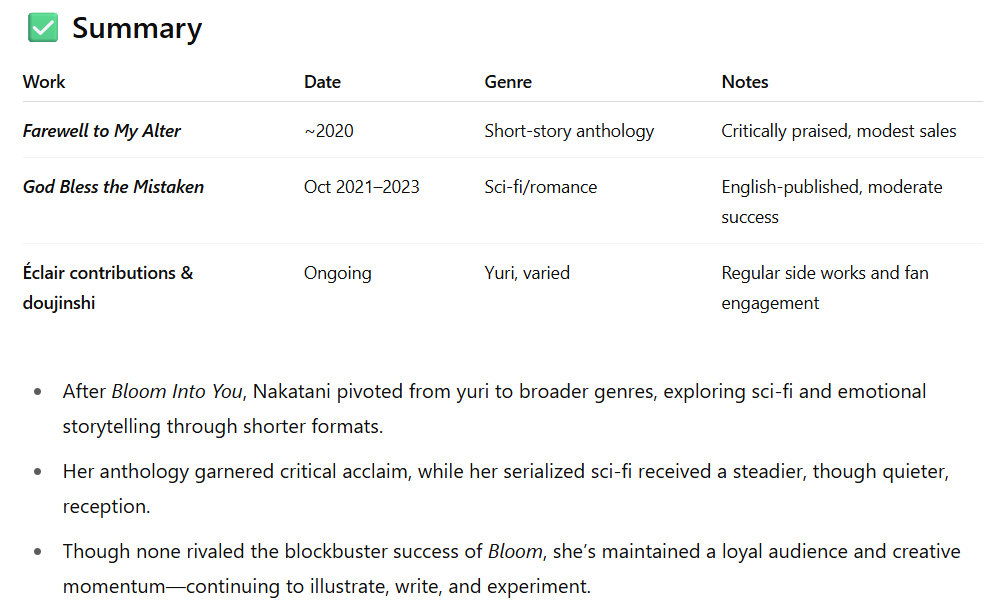The height and width of the screenshot is (610, 989).
Task: Click the Oct 2021–2023 date cell
Action: [x=361, y=187]
